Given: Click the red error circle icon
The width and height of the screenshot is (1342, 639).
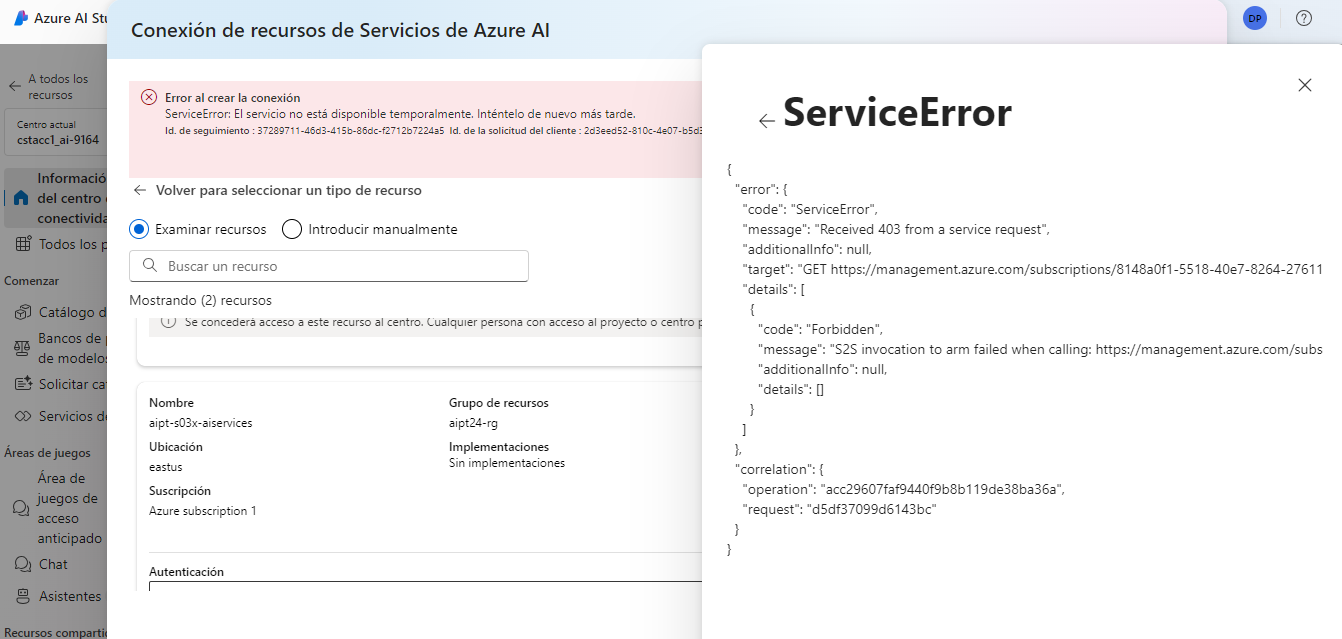Looking at the screenshot, I should point(149,97).
